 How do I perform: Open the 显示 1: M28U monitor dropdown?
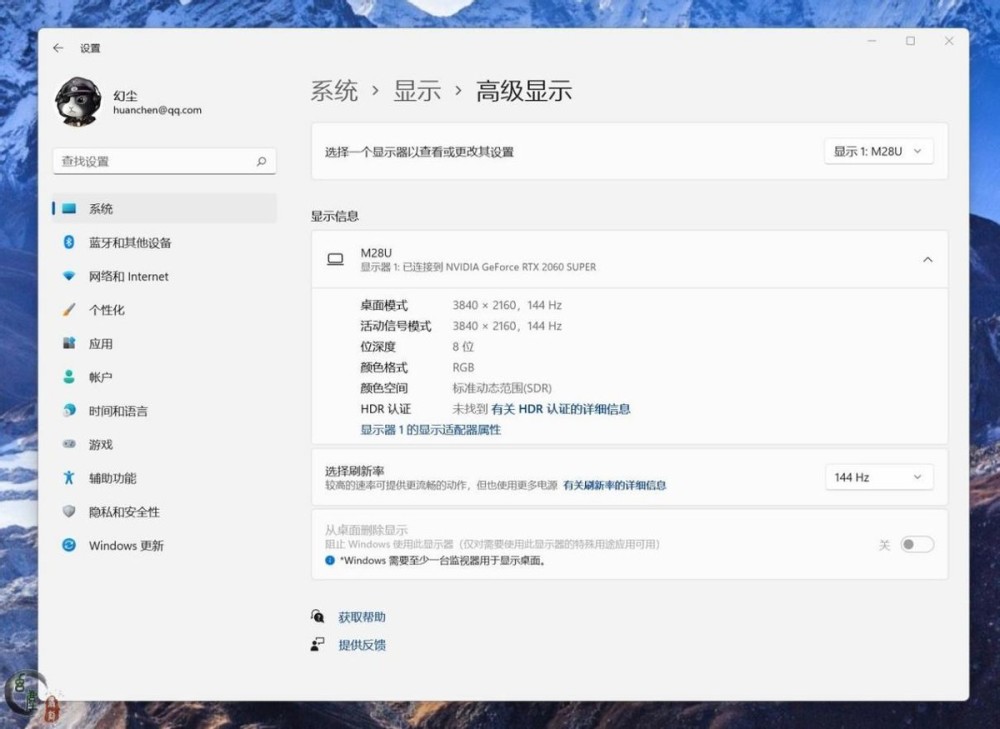pos(878,152)
